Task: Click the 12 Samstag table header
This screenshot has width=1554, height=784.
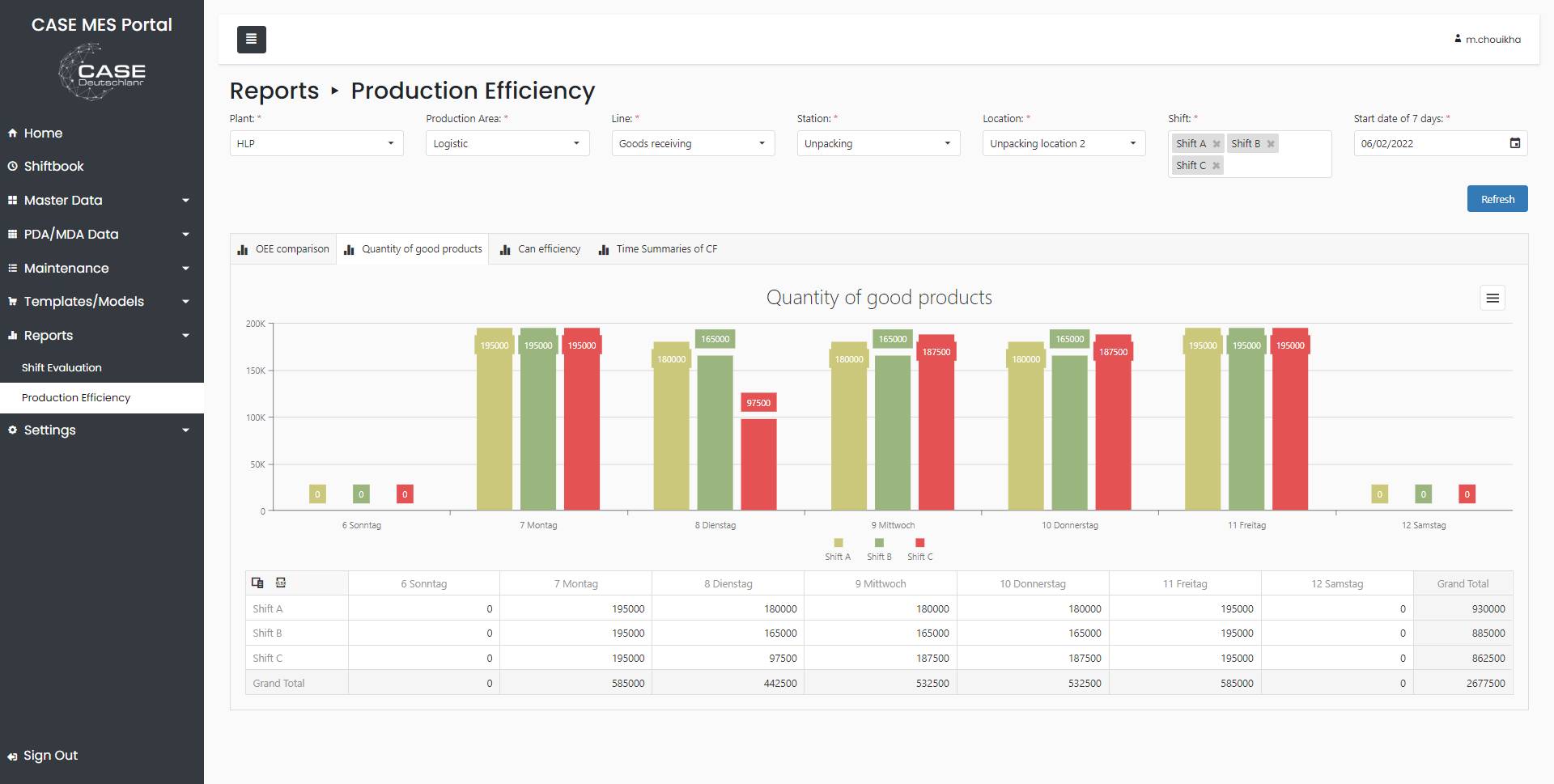Action: (x=1337, y=583)
